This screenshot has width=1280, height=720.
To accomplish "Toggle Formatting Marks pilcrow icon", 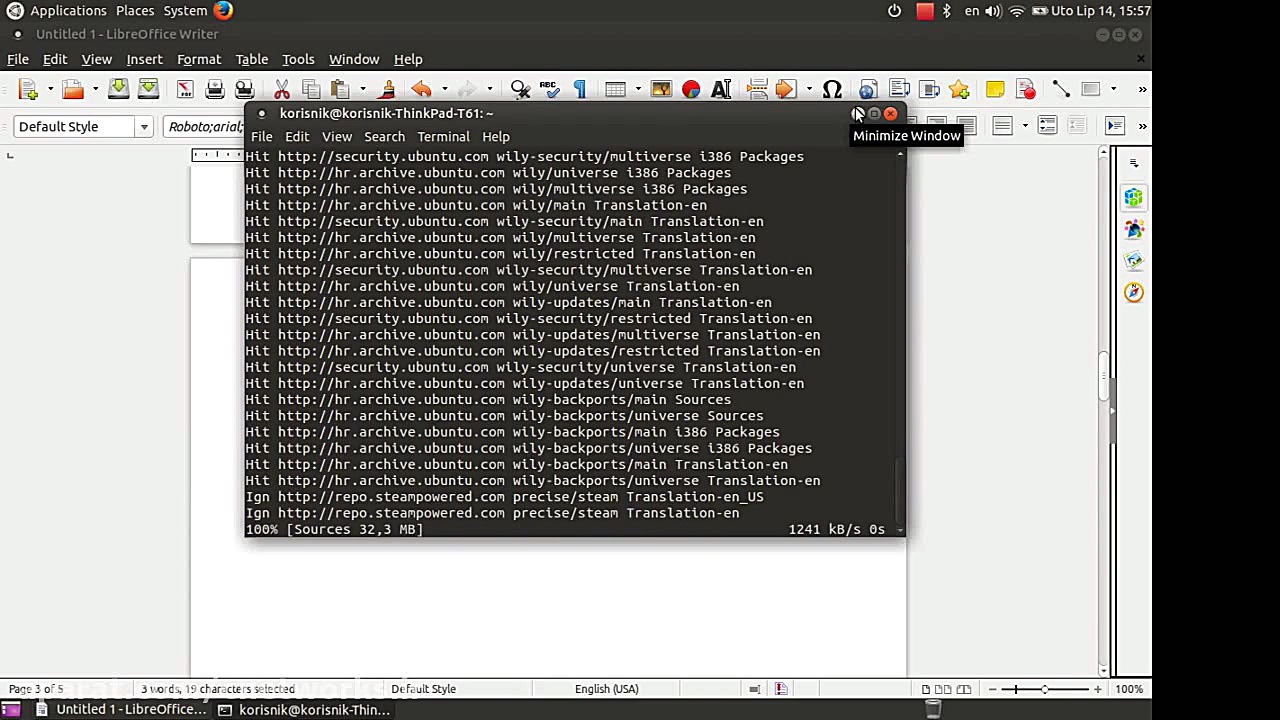I will tap(579, 90).
